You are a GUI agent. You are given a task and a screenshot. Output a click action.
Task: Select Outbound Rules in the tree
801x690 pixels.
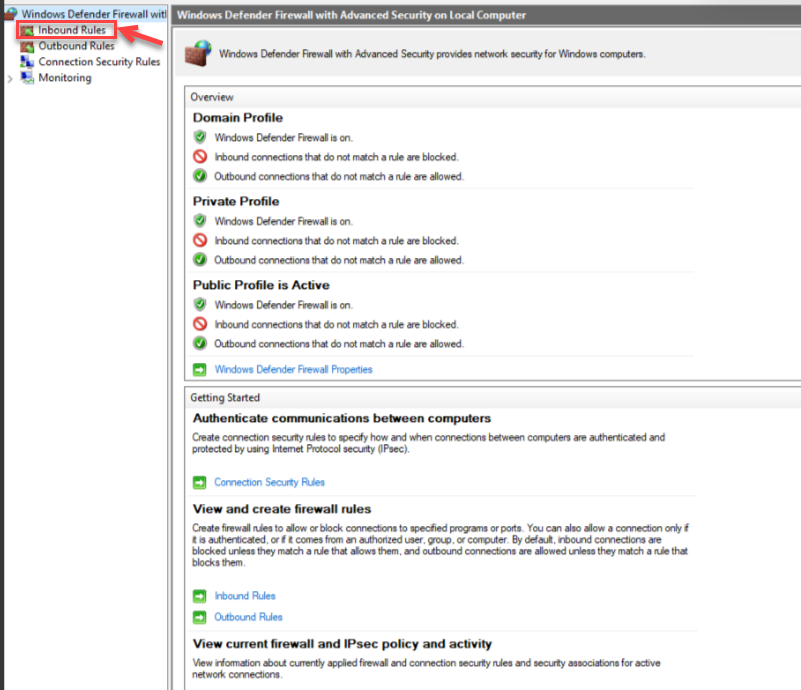pos(76,46)
